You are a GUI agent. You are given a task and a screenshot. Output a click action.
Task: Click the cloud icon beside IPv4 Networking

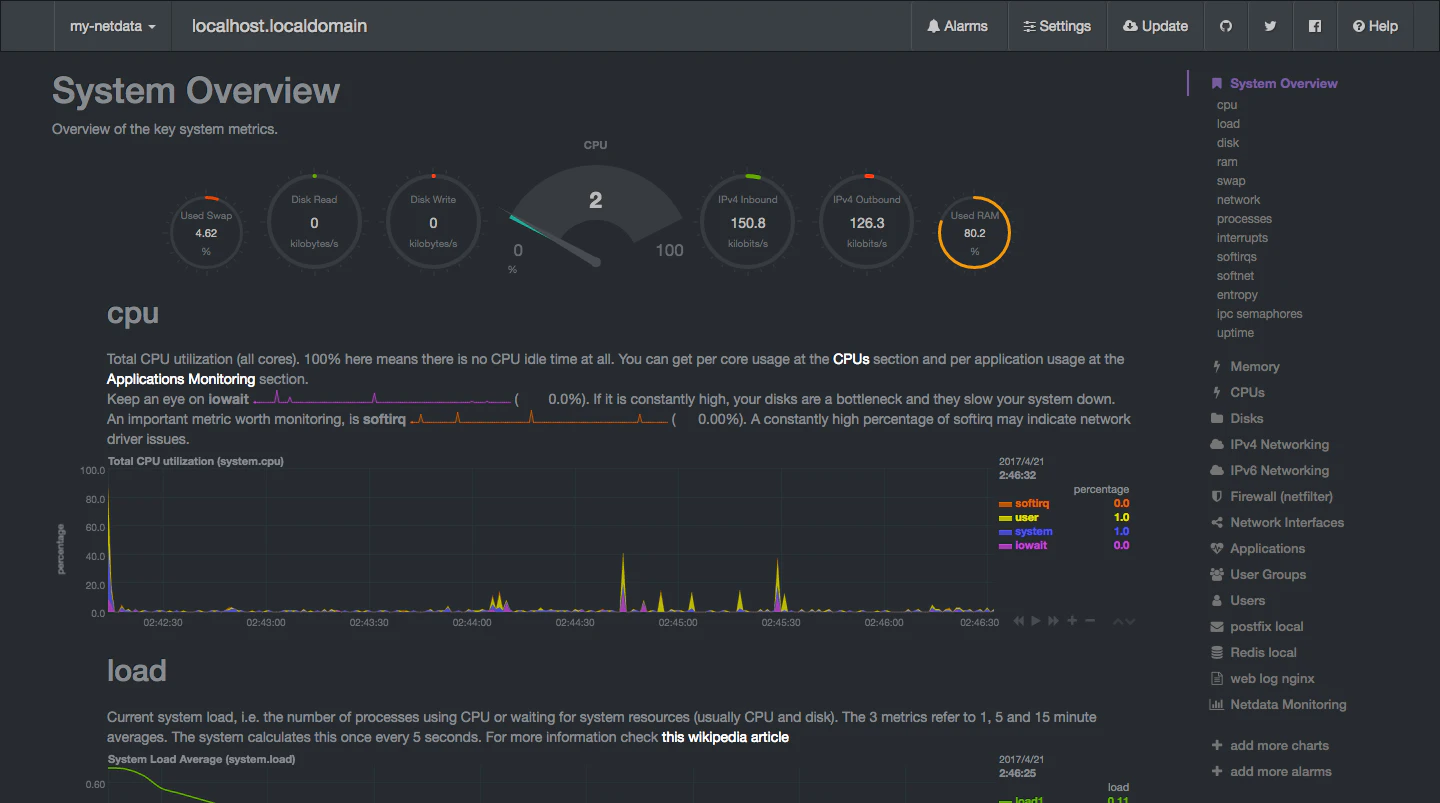coord(1217,445)
